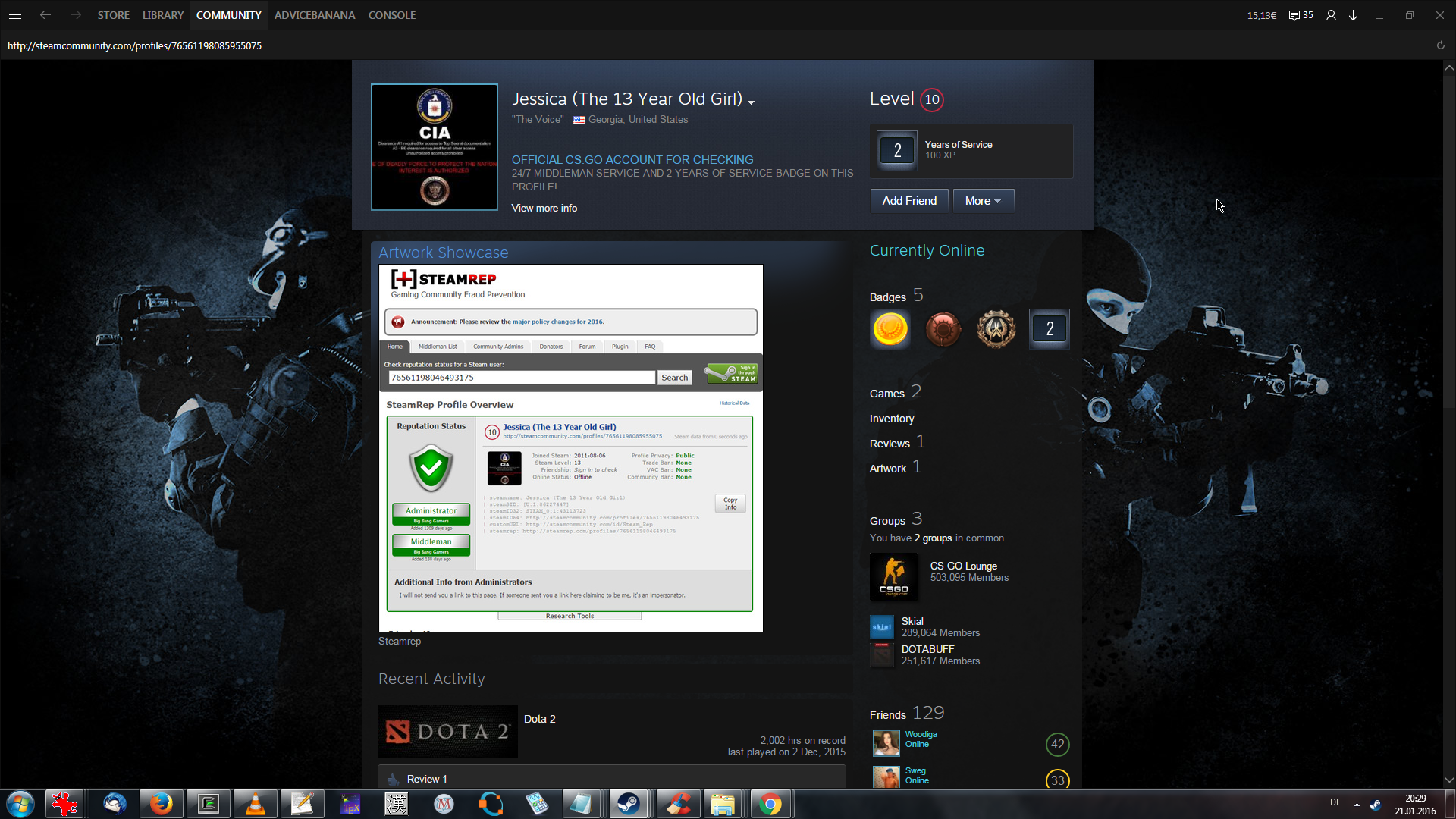
Task: Click the Steam icon in the taskbar
Action: [628, 804]
